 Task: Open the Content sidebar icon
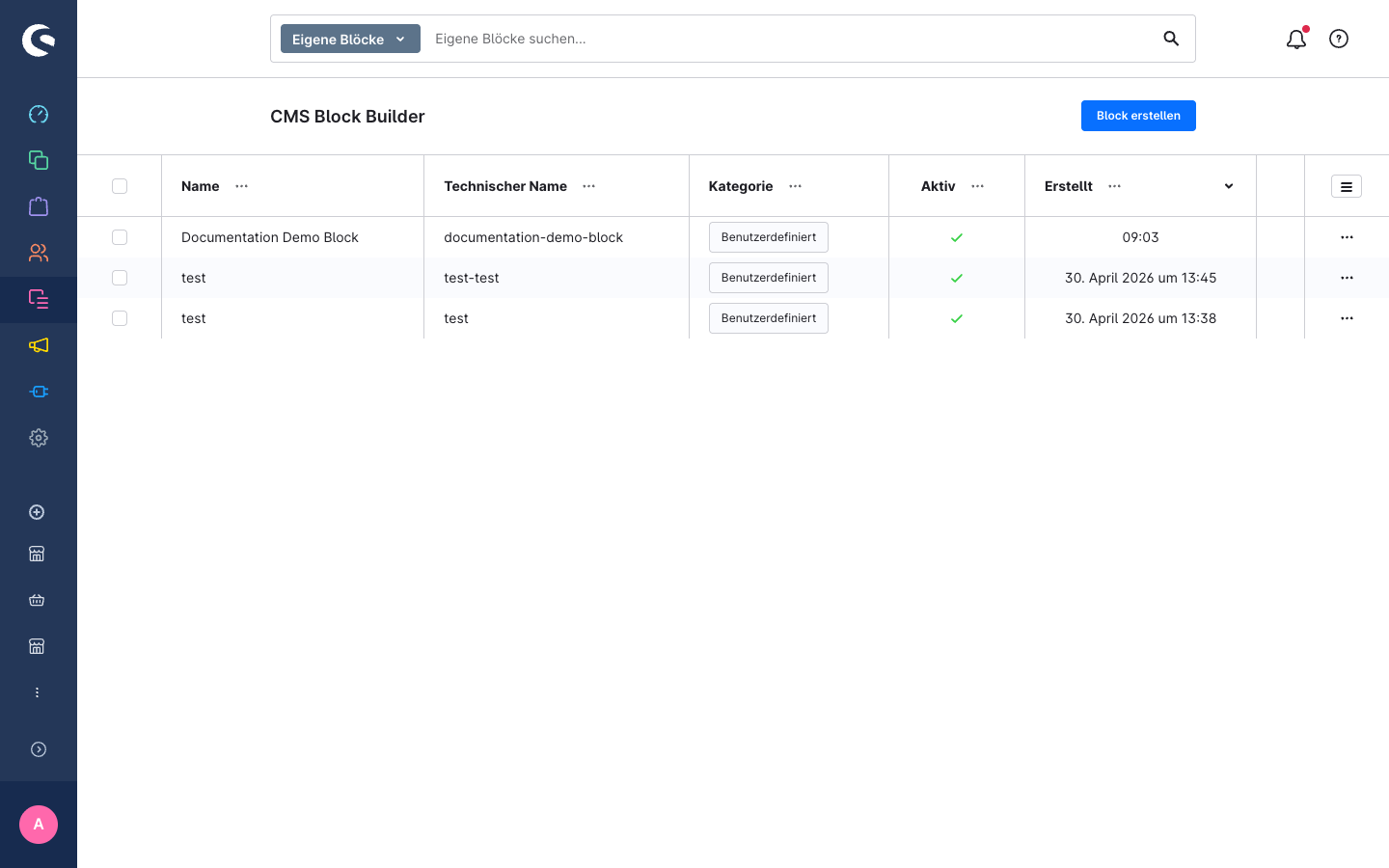39,299
